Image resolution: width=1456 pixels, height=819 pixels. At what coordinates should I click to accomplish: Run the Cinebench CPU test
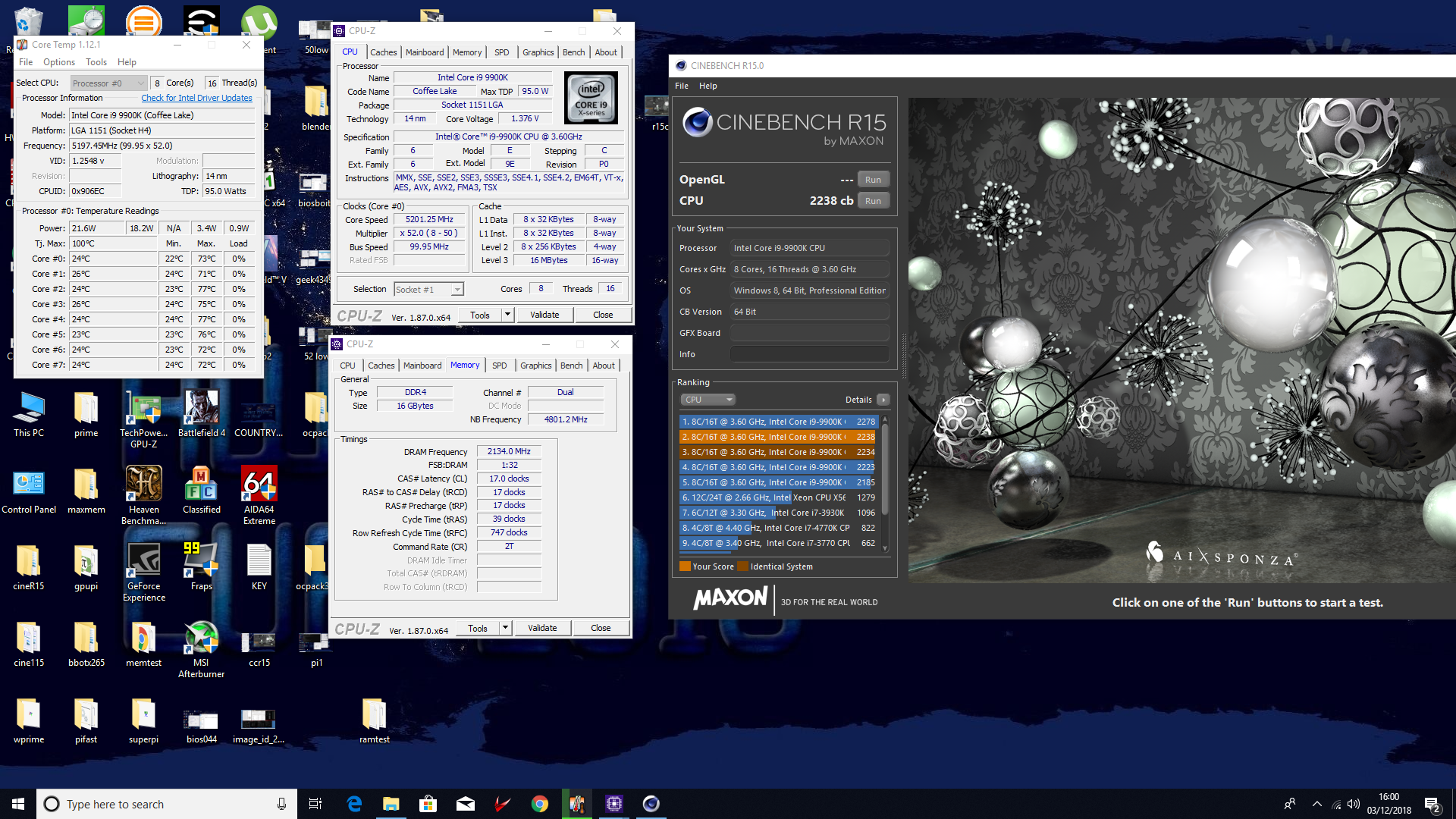tap(873, 201)
